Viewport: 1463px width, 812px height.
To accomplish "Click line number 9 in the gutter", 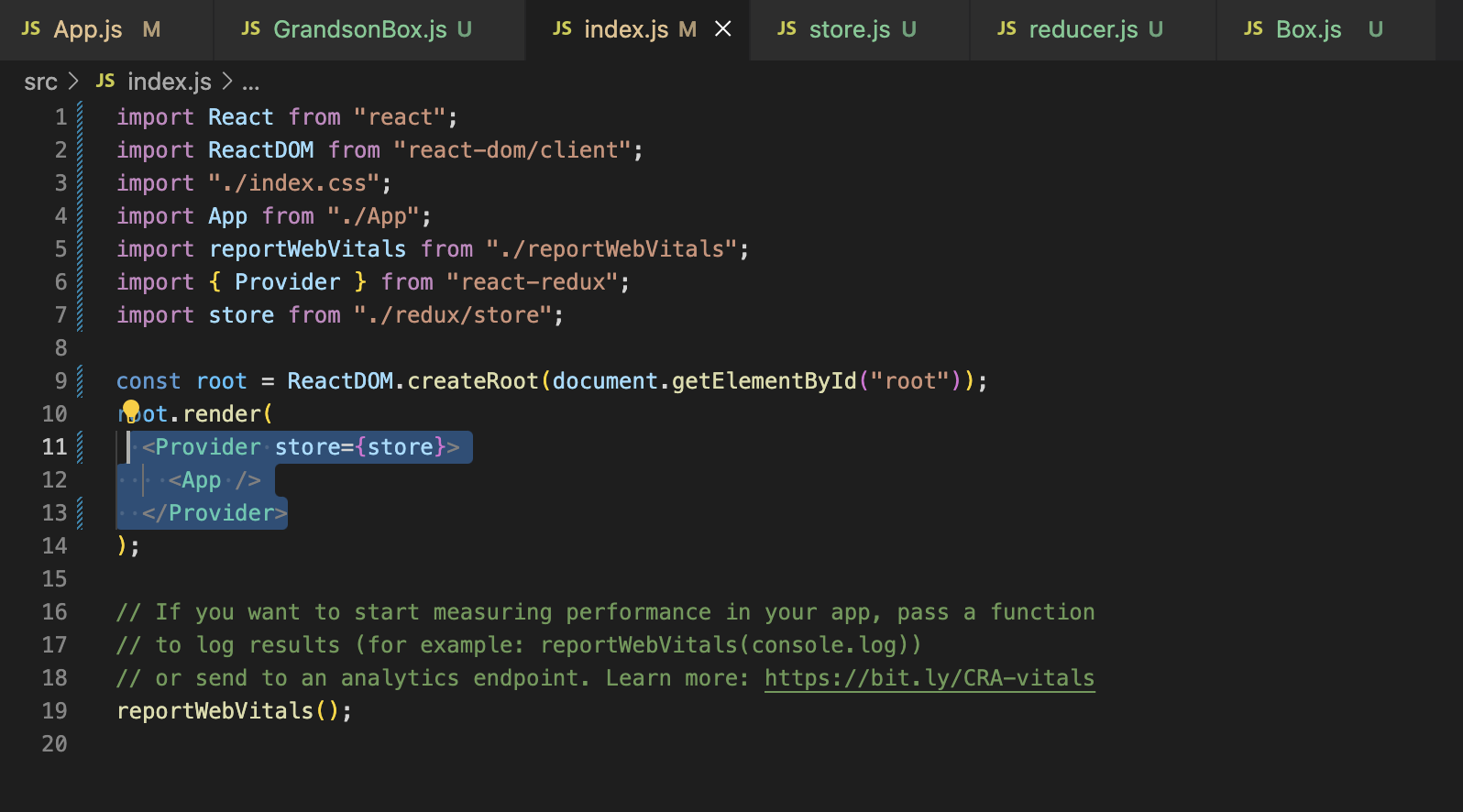I will (60, 381).
